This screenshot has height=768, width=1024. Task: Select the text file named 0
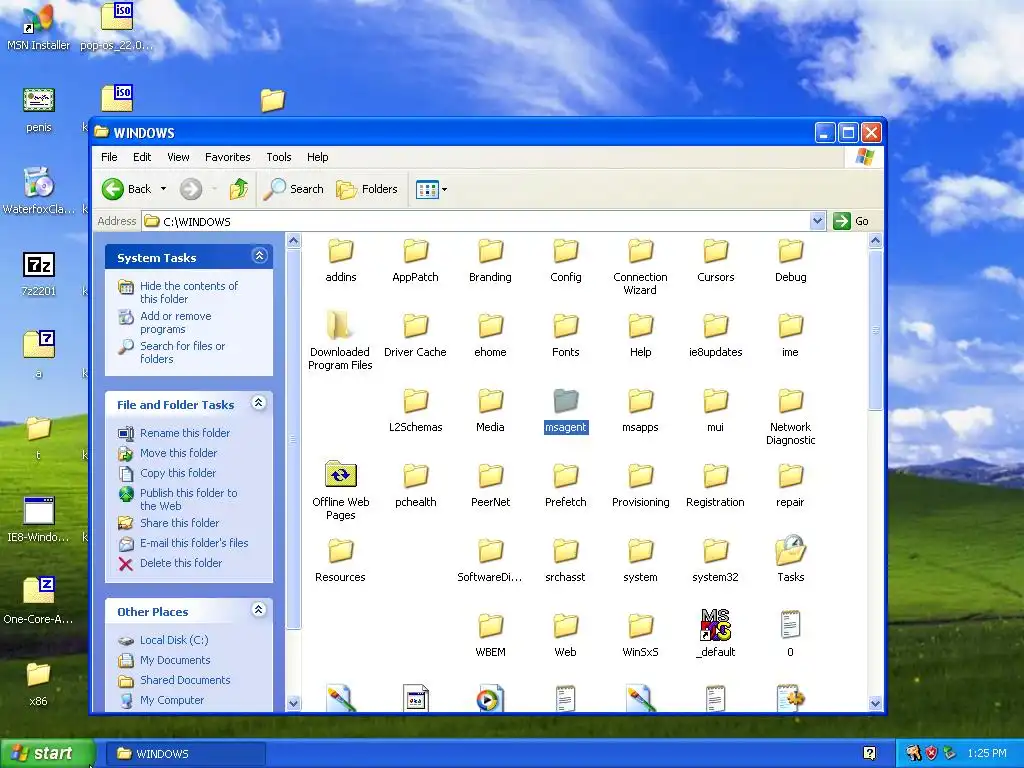(790, 633)
